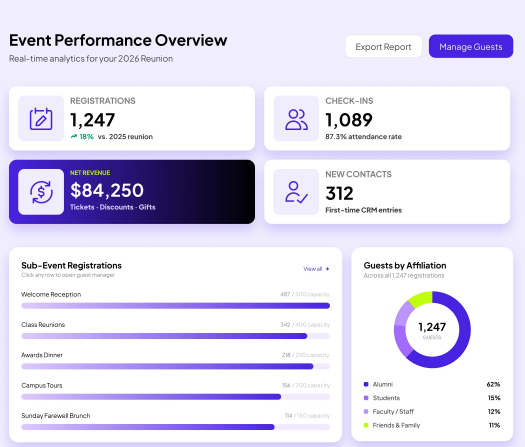Open the Campus Tours row
525x447 pixels.
tap(175, 391)
